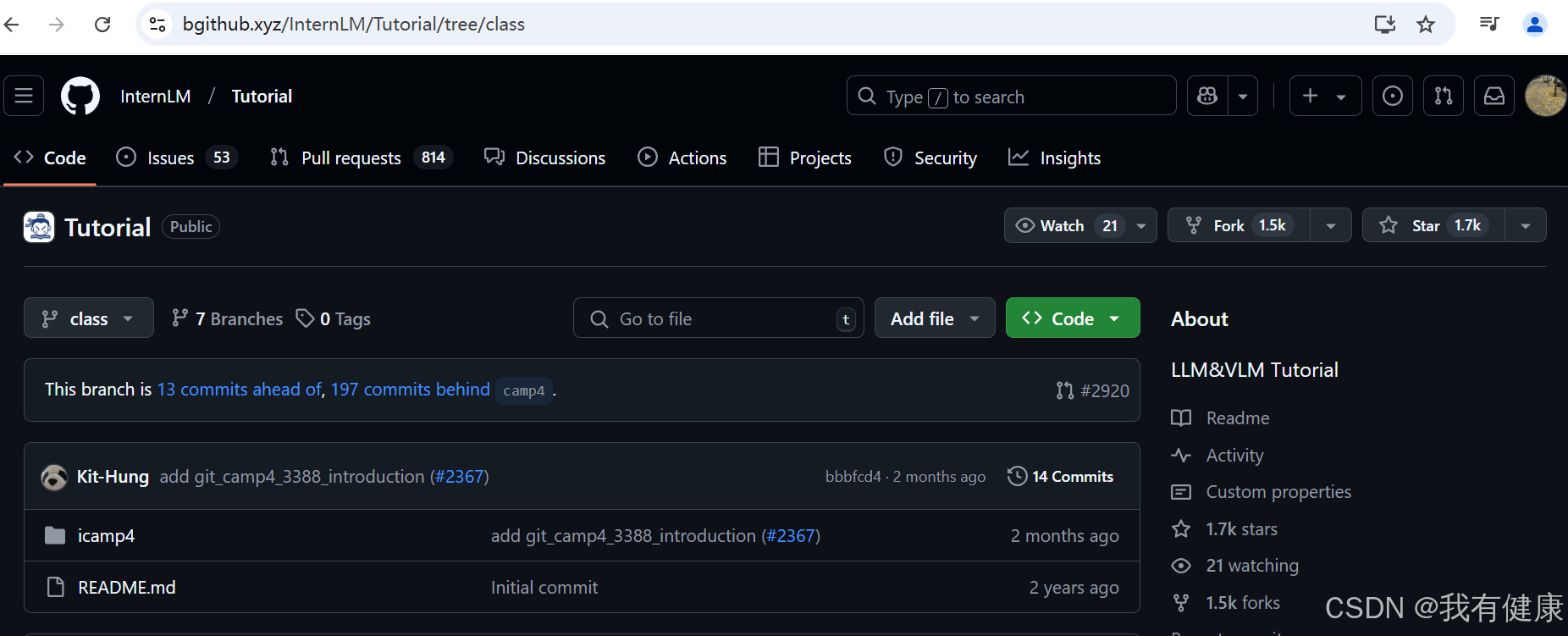Screen dimensions: 1568x636
Task: Click the InternLM owner link
Action: pyautogui.click(x=156, y=97)
